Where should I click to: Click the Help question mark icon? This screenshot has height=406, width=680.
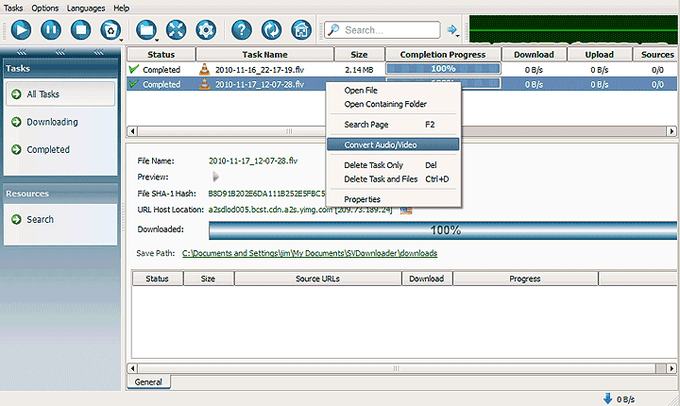(x=242, y=30)
